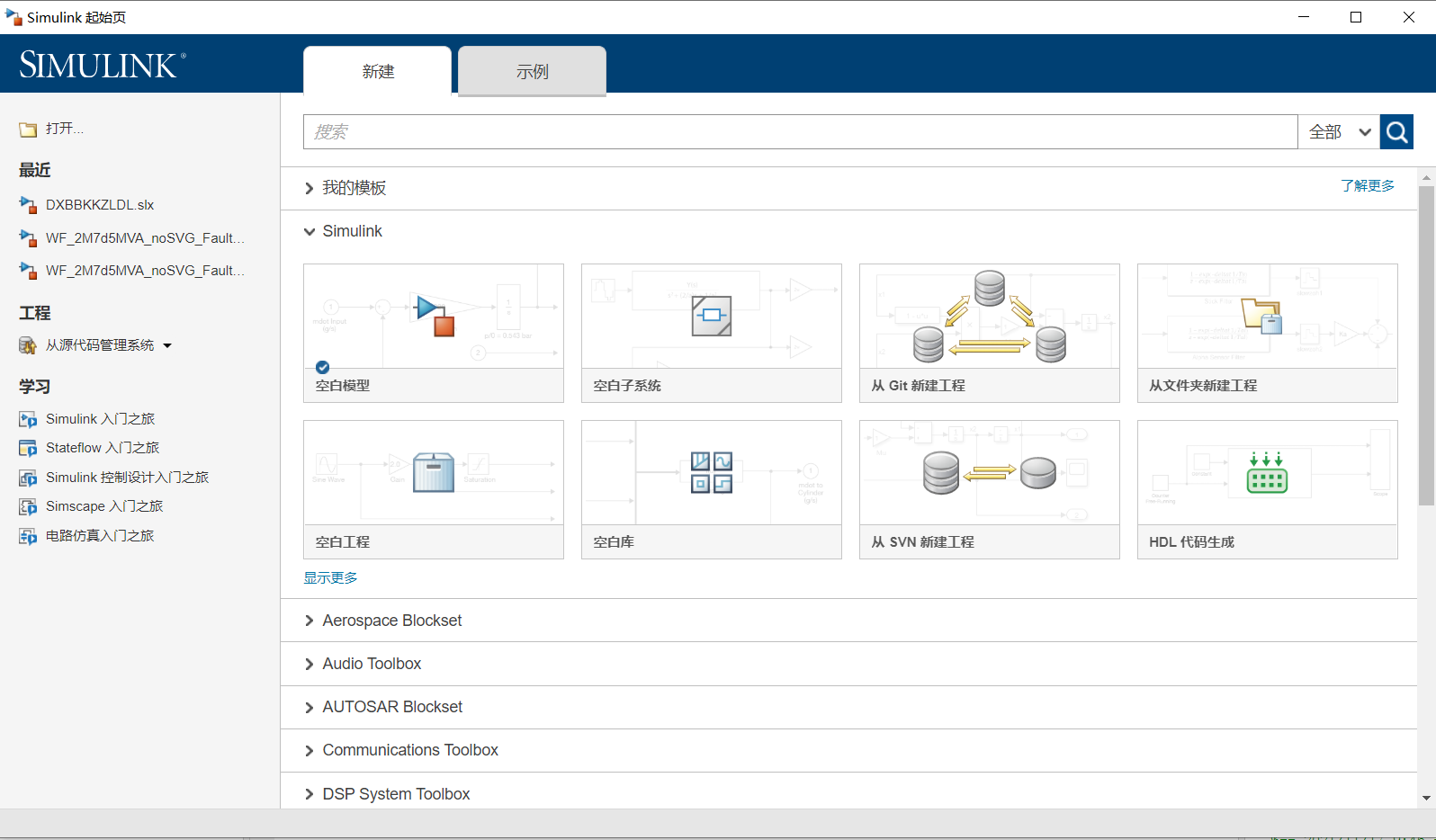Select the 空白子系统 template thumbnail
Image resolution: width=1436 pixels, height=840 pixels.
[712, 333]
